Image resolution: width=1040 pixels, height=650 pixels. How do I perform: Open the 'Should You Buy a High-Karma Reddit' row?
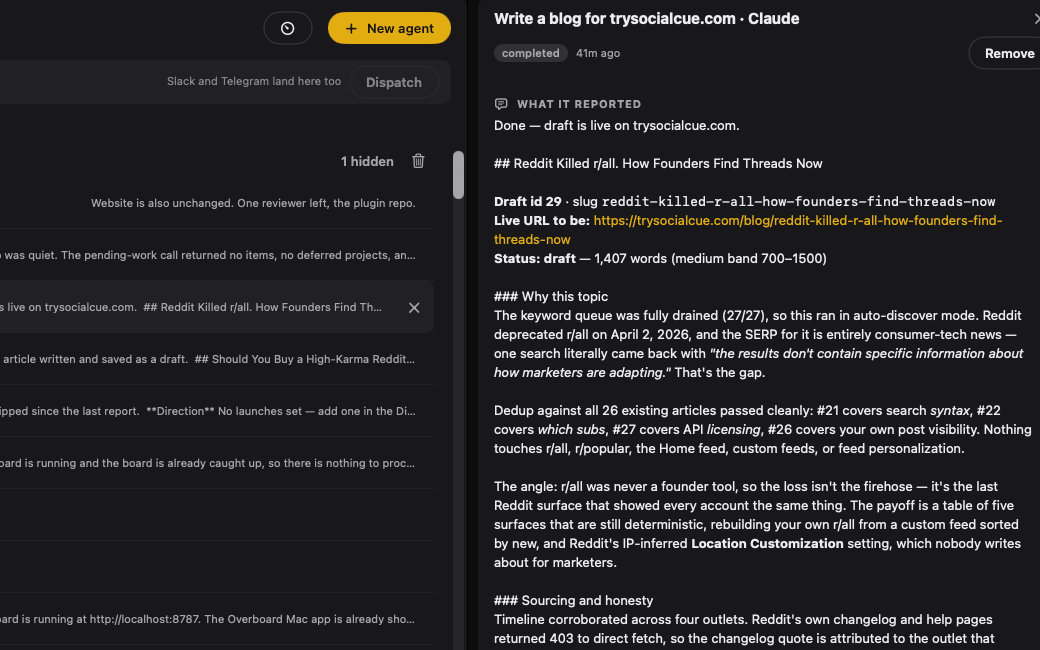[x=217, y=359]
